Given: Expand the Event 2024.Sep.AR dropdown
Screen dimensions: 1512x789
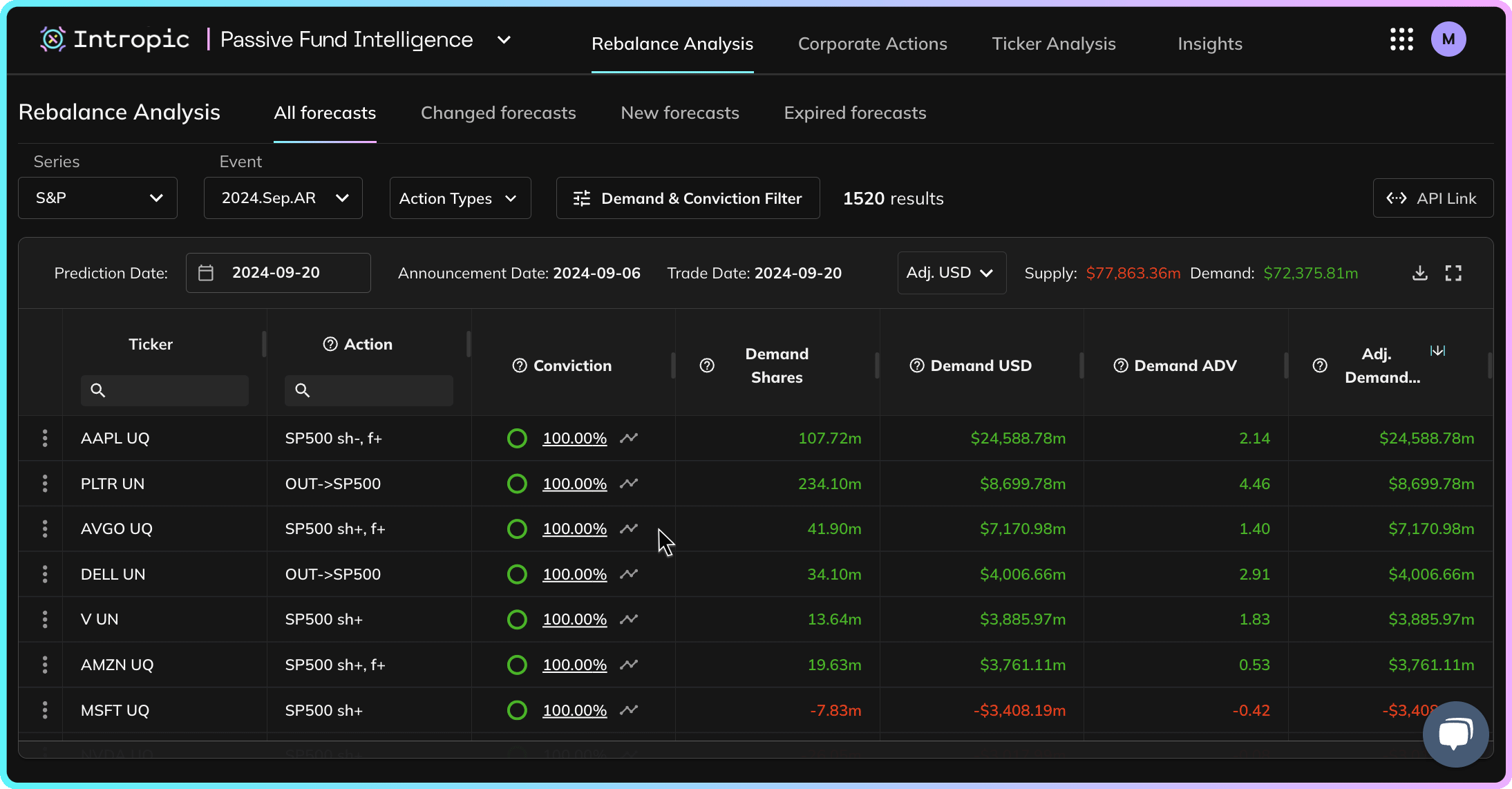Looking at the screenshot, I should click(283, 198).
